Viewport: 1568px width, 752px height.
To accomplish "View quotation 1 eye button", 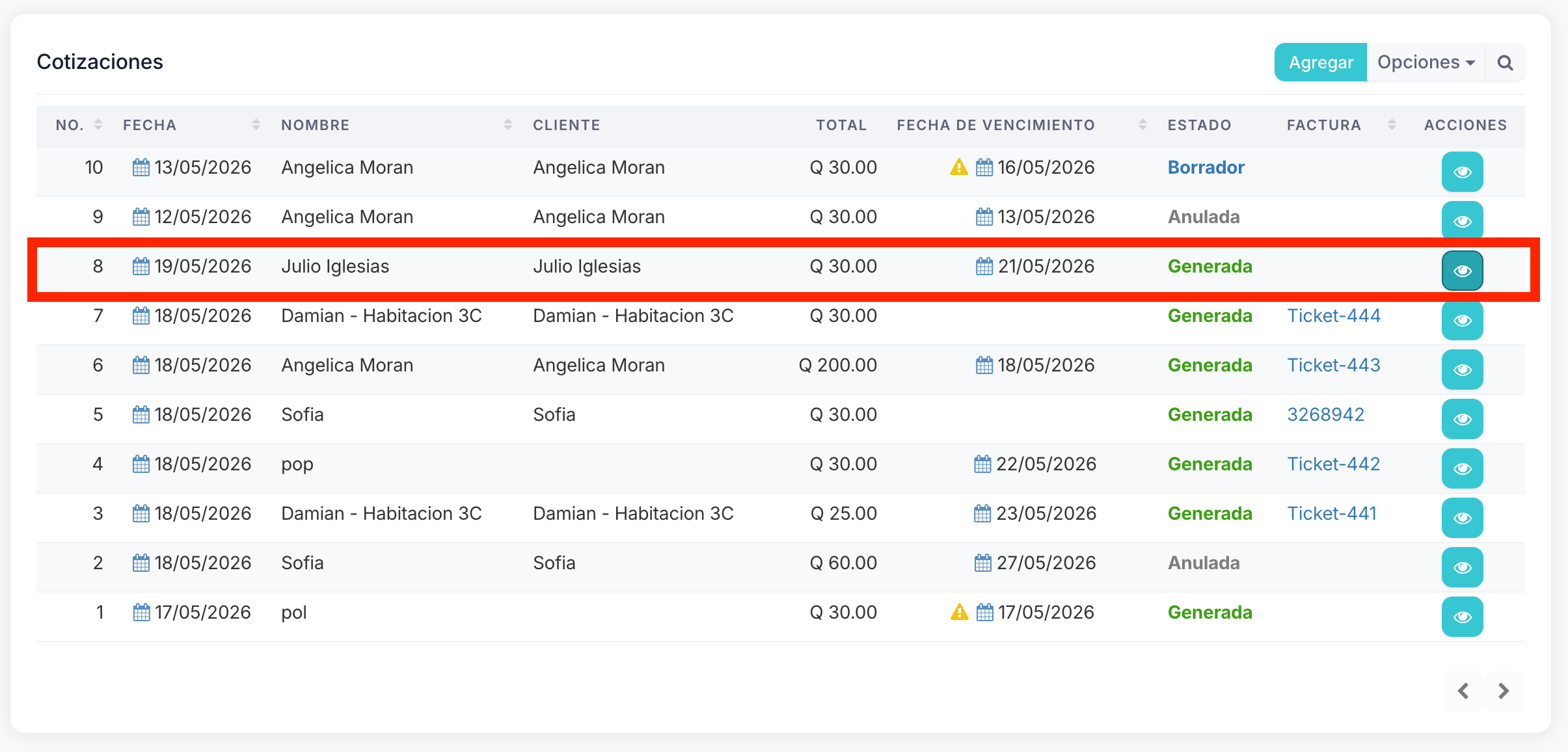I will tap(1462, 617).
